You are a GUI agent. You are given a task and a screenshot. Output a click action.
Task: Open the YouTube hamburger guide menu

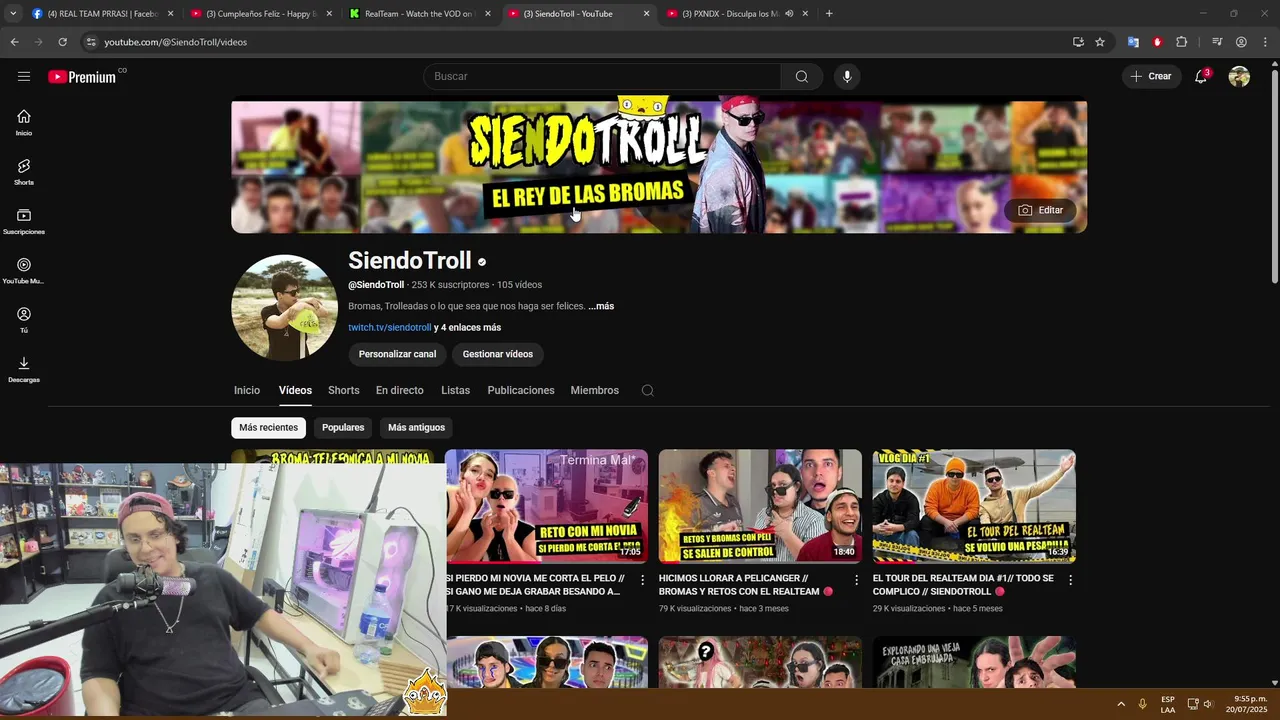[24, 76]
